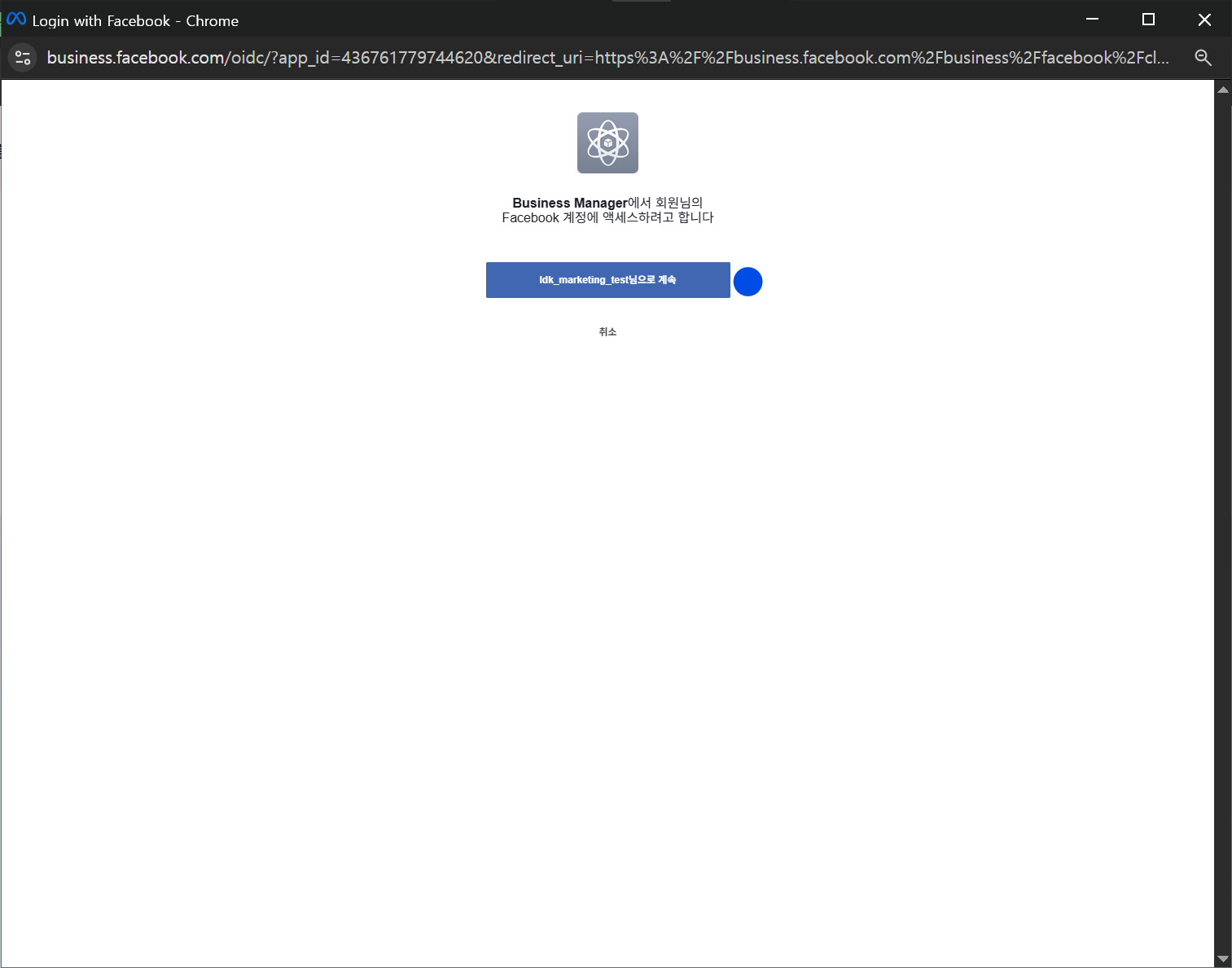Close the Login with Facebook window
Screen dimensions: 1232x968
(1204, 19)
